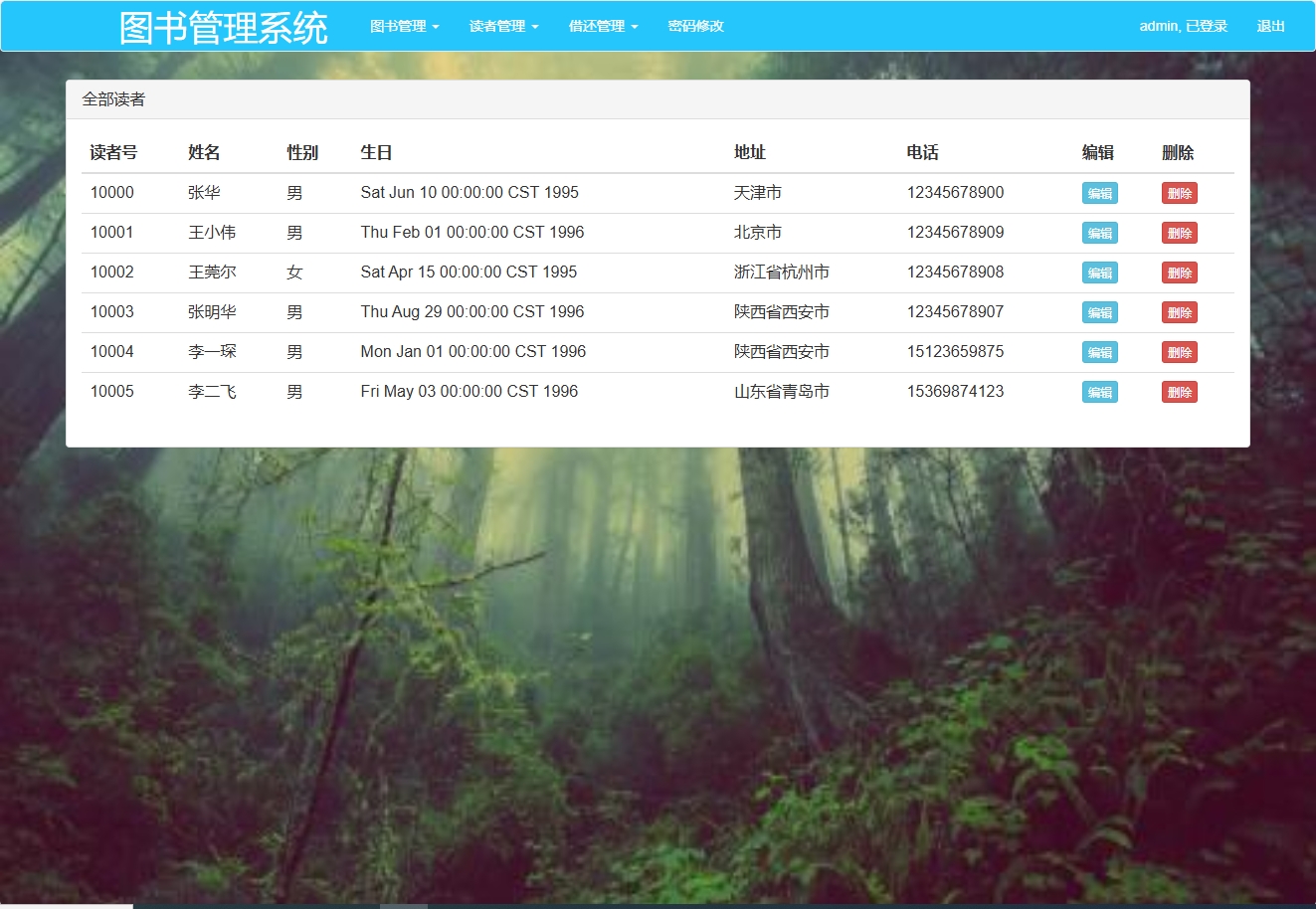The image size is (1316, 909).
Task: Expand the 借还管理 dropdown menu
Action: point(602,26)
